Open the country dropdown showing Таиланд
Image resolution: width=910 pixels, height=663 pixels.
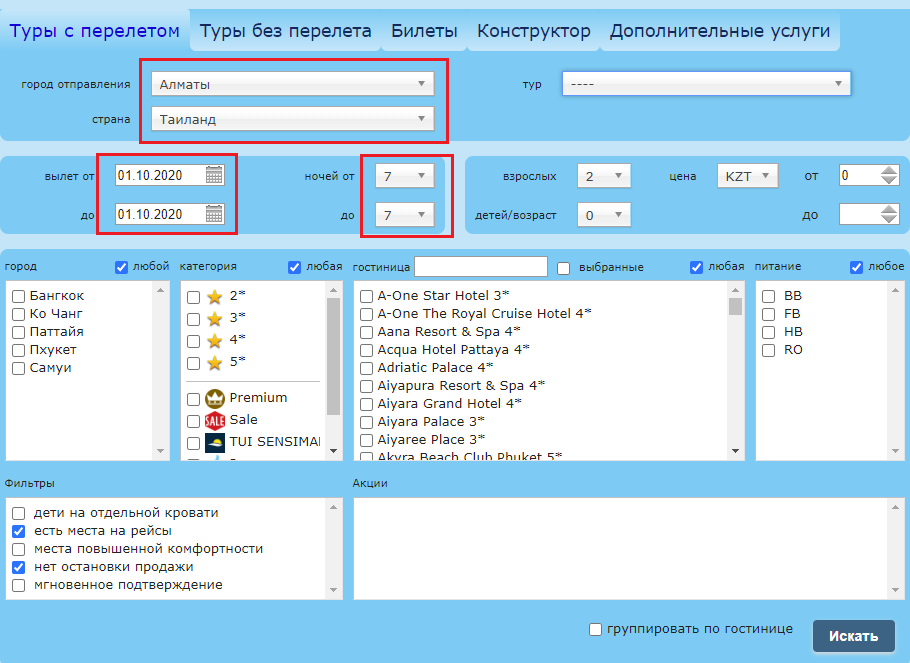[x=292, y=120]
